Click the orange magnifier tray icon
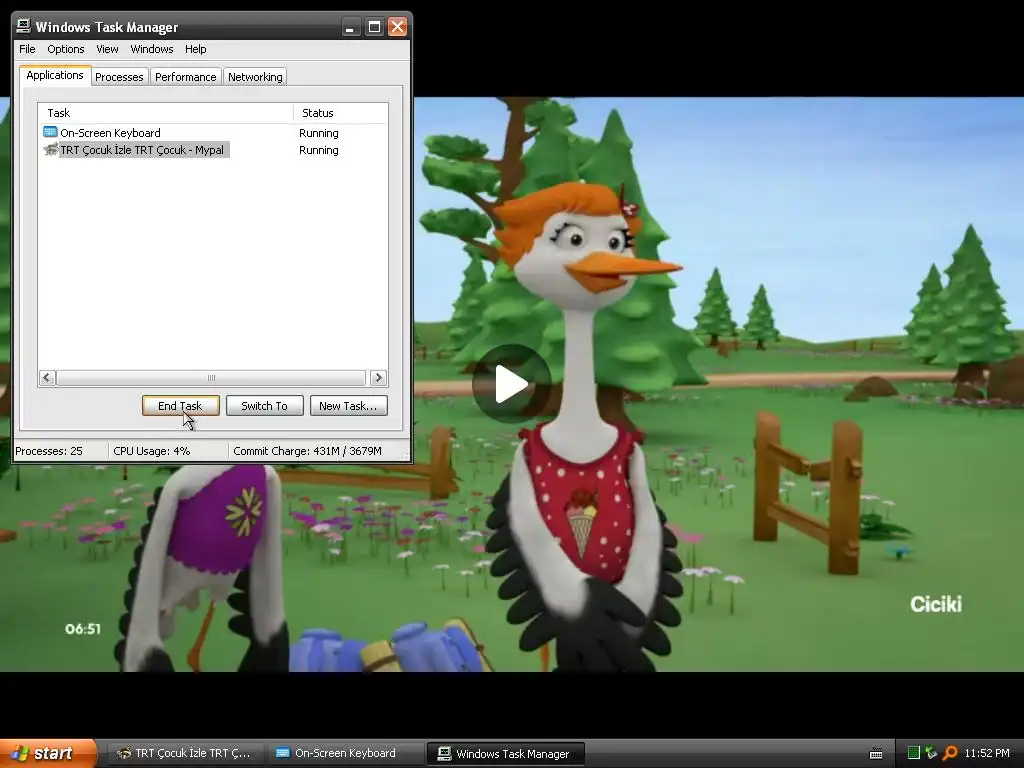Viewport: 1024px width, 768px height. click(x=950, y=753)
